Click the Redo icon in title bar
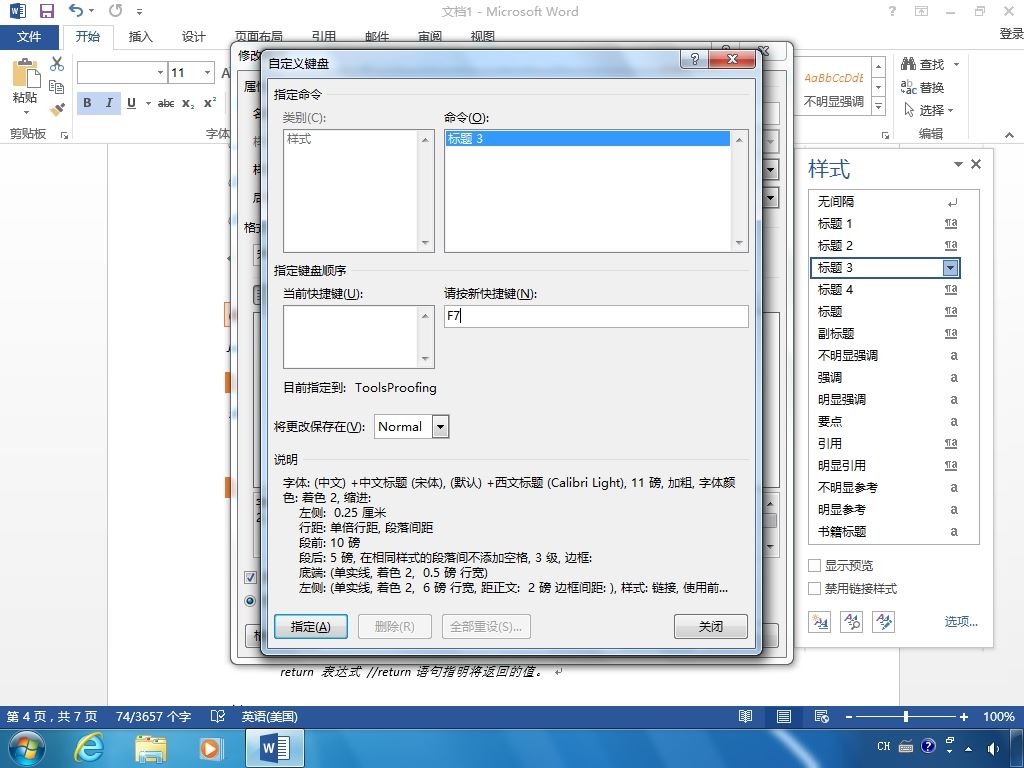The width and height of the screenshot is (1024, 768). (116, 10)
